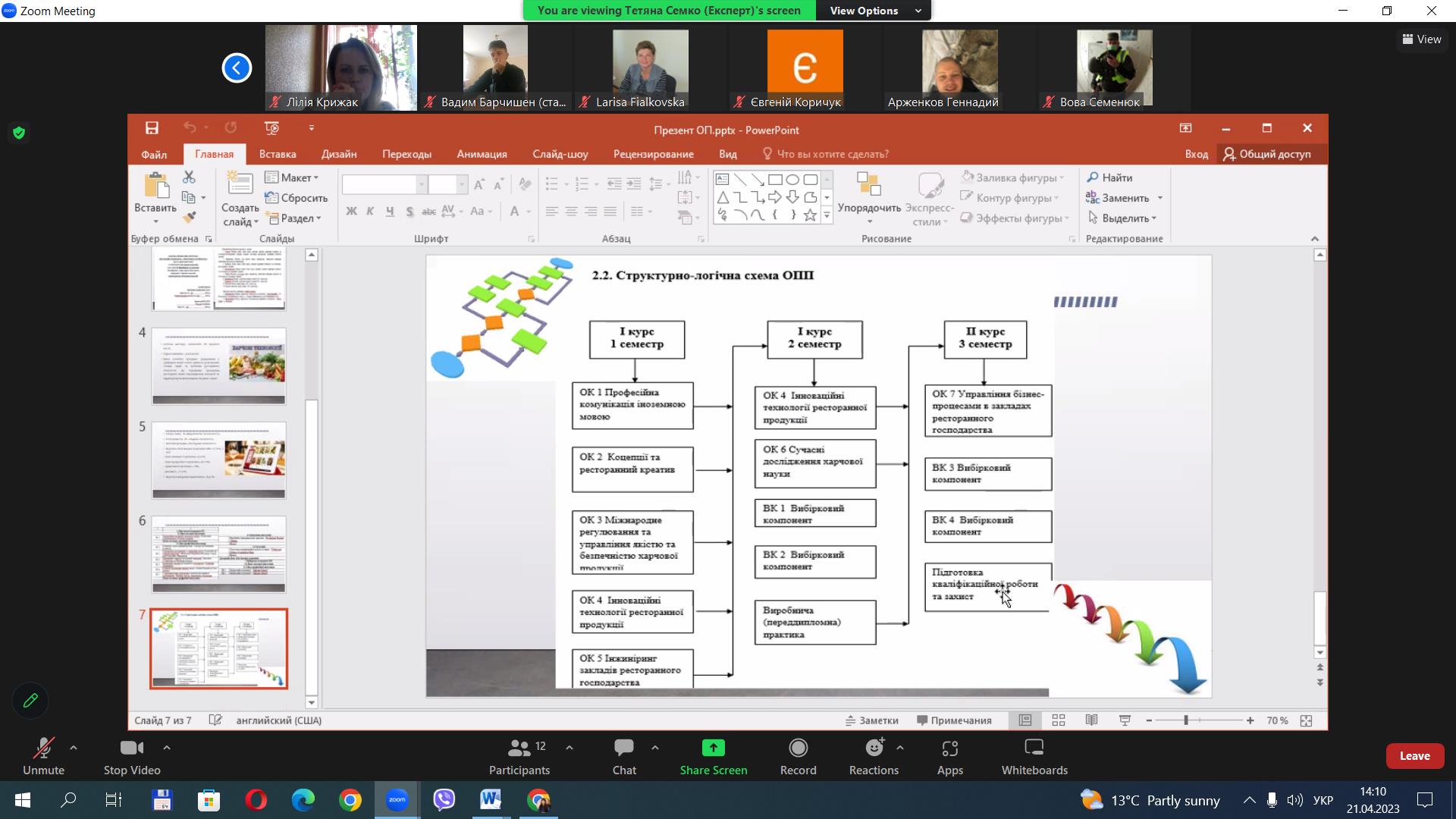1456x819 pixels.
Task: Click the green Share Screen icon
Action: pos(713,748)
